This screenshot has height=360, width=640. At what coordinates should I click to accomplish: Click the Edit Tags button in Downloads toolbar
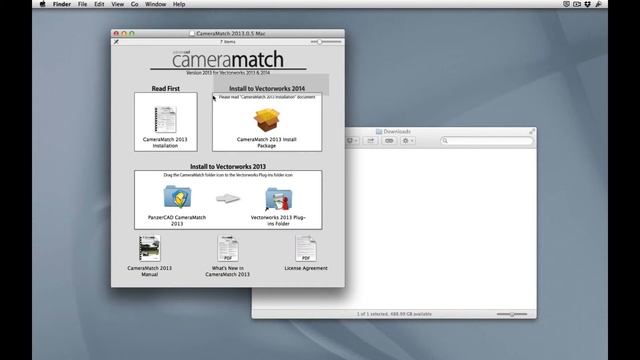[389, 141]
